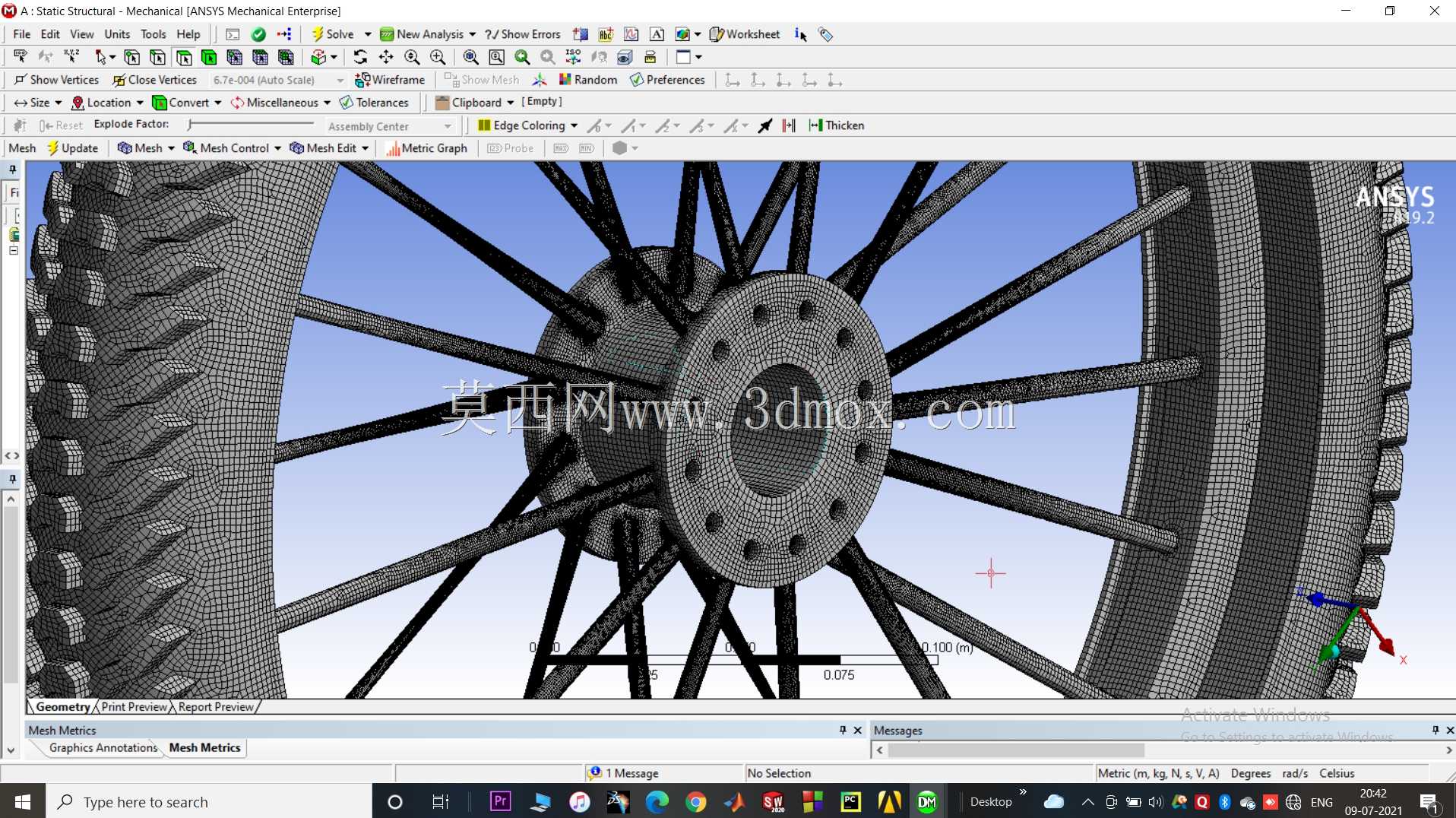
Task: Toggle Close Vertices option
Action: point(155,80)
